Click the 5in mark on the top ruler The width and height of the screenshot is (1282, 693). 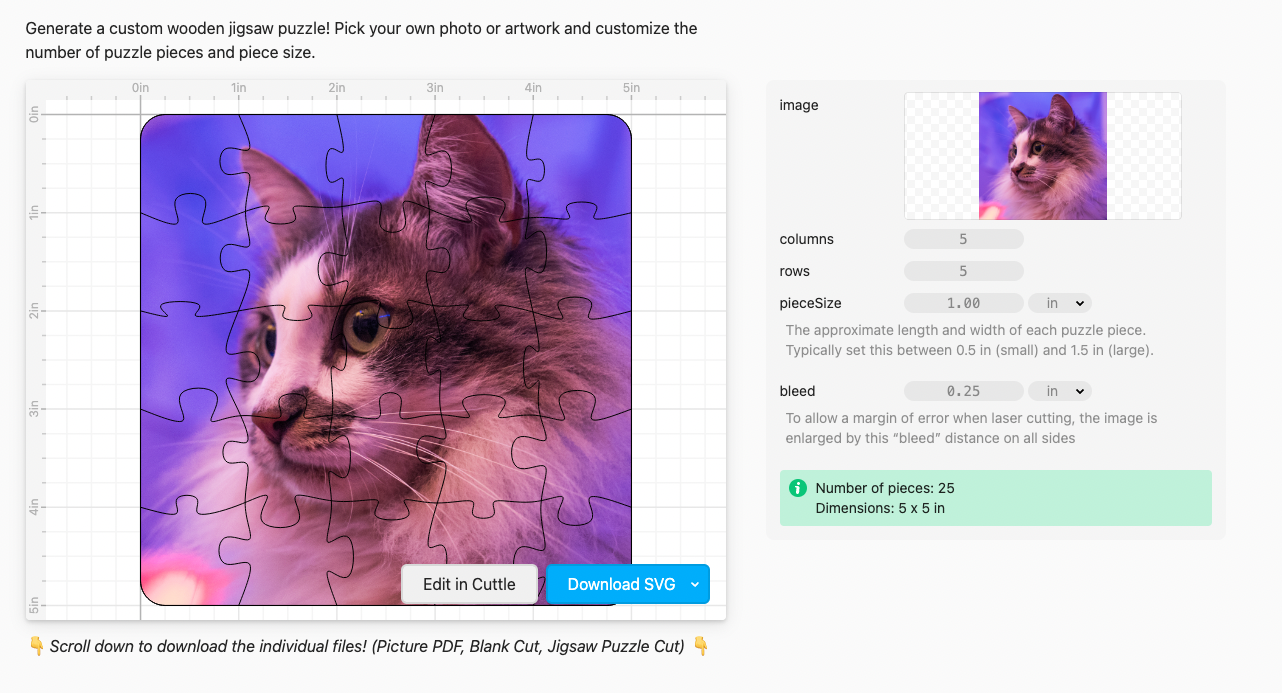[x=631, y=89]
